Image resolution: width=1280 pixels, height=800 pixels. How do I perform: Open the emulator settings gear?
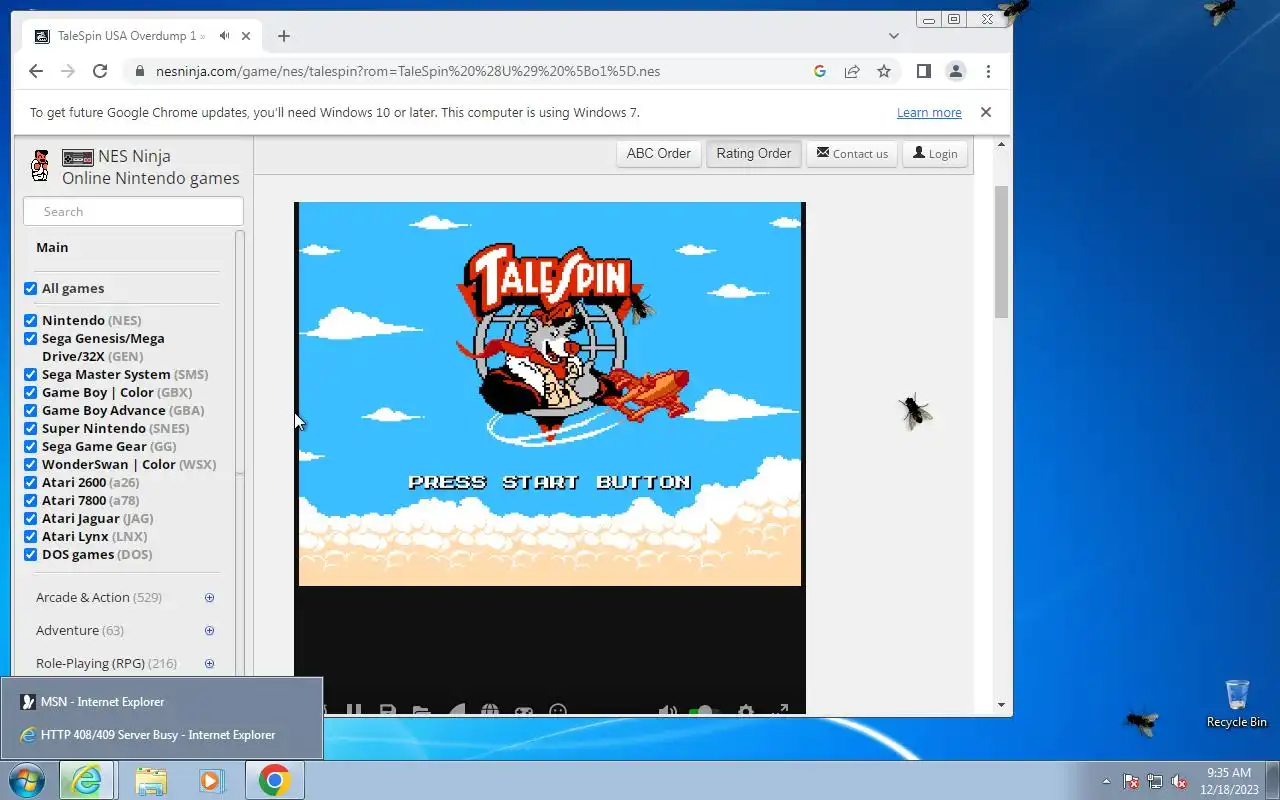click(x=746, y=711)
